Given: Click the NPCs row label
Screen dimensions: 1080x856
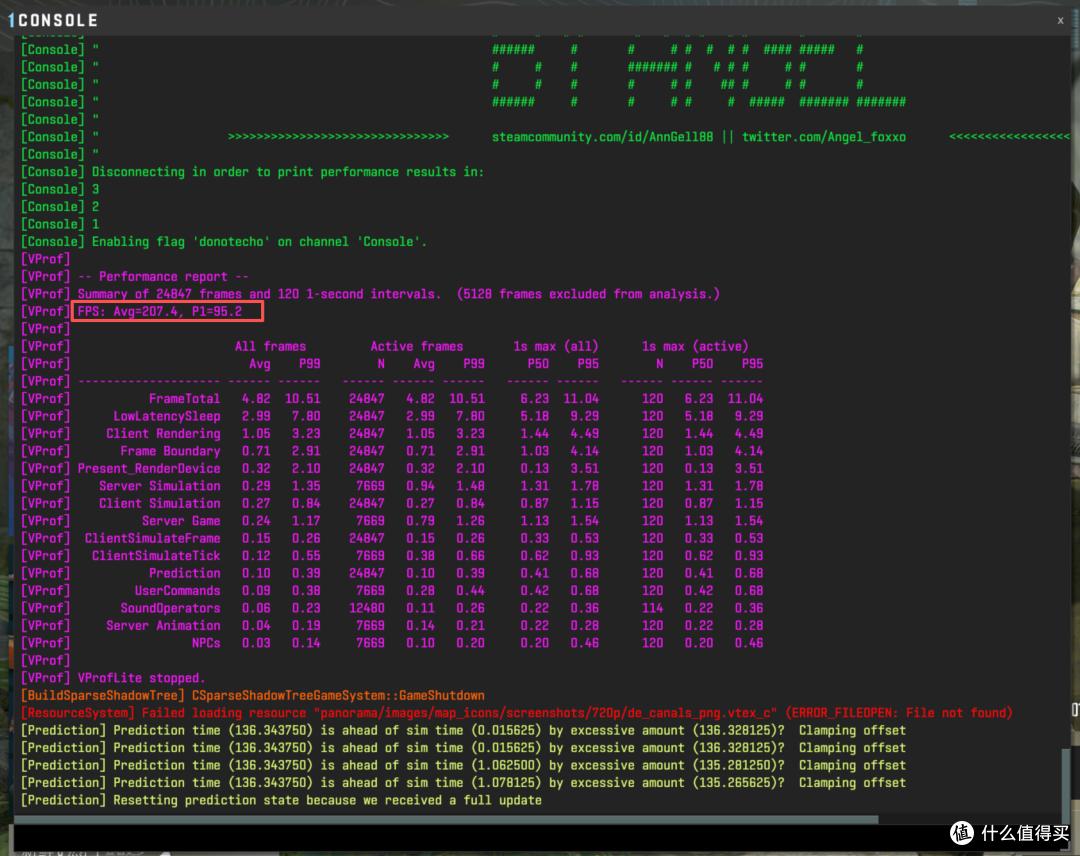Looking at the screenshot, I should coord(206,643).
